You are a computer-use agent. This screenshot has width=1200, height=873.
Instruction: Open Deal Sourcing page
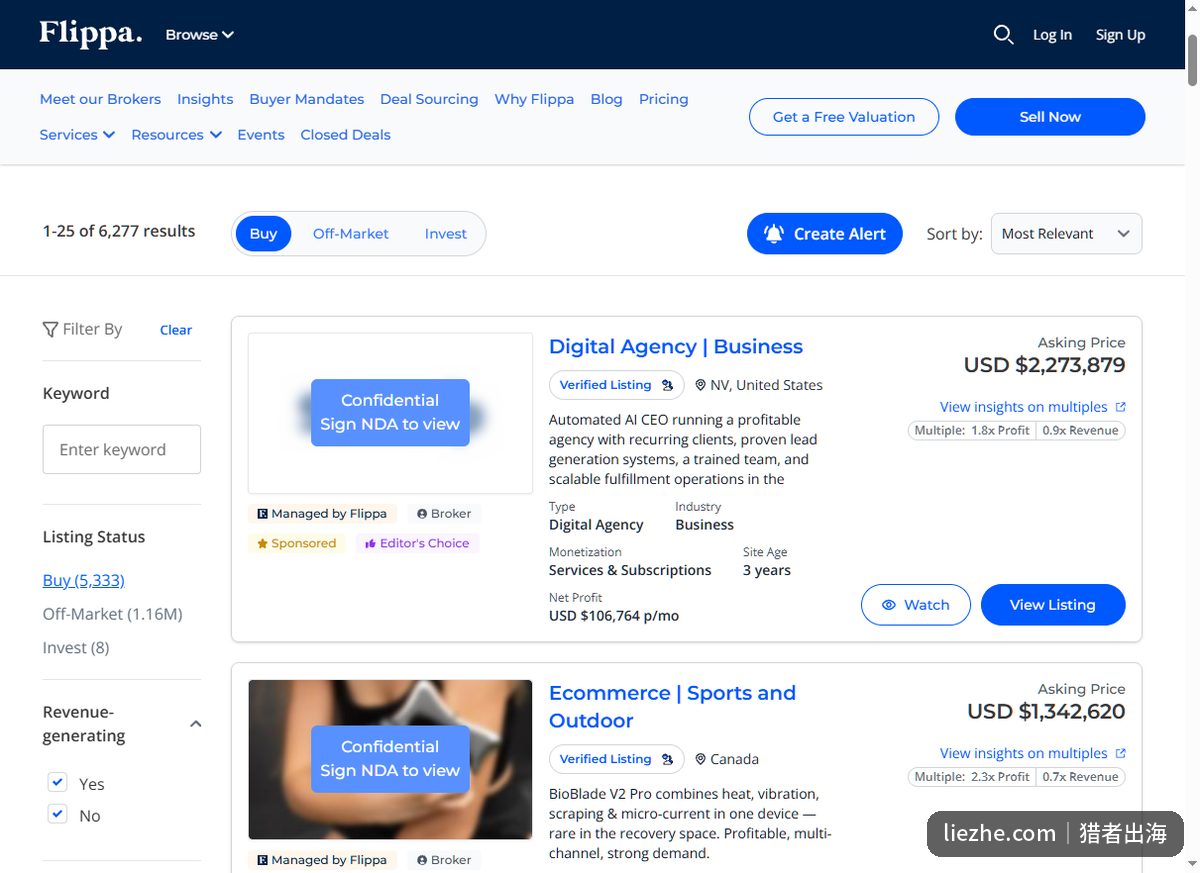pos(429,99)
